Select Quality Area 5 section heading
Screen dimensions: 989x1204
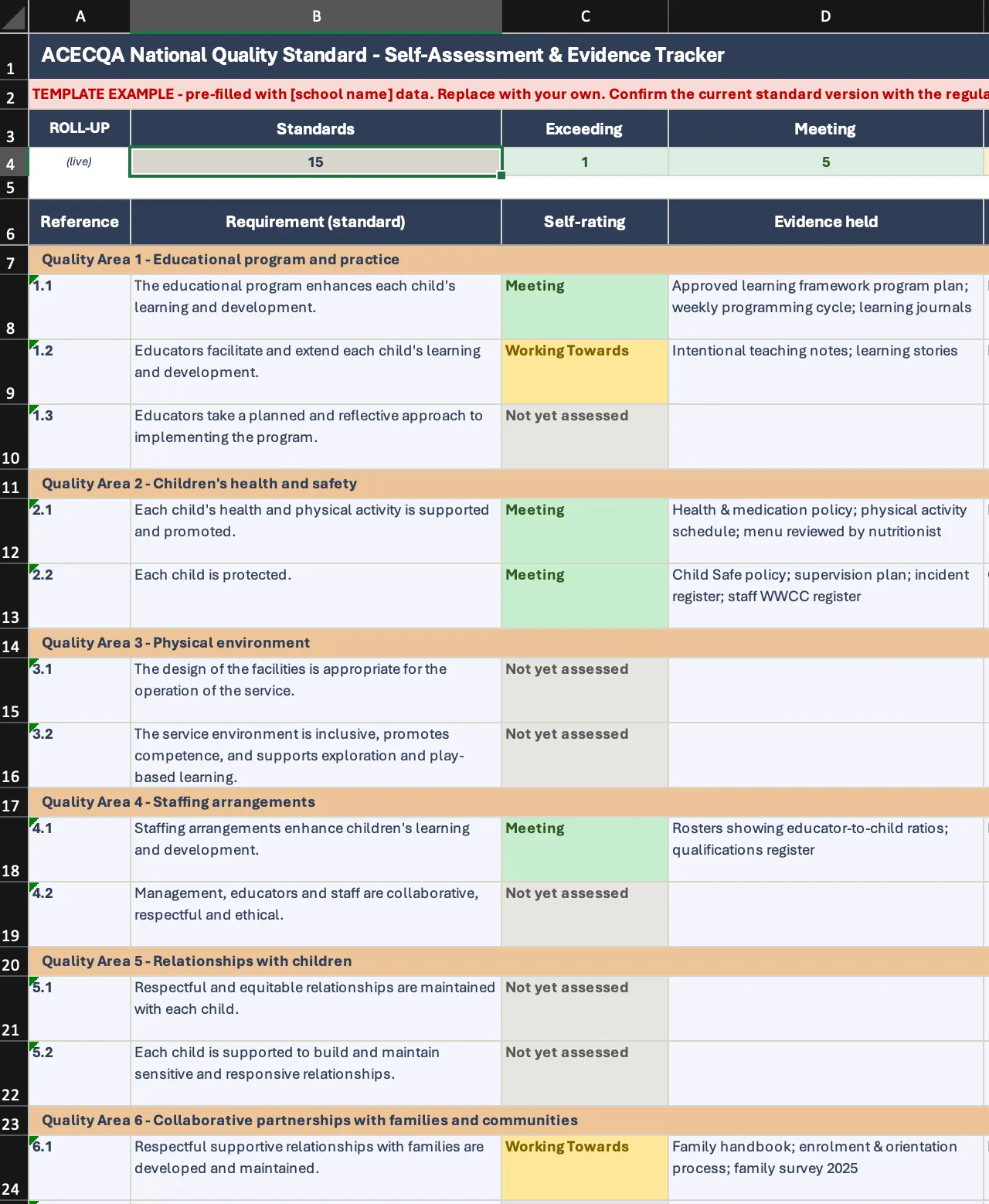coord(509,961)
